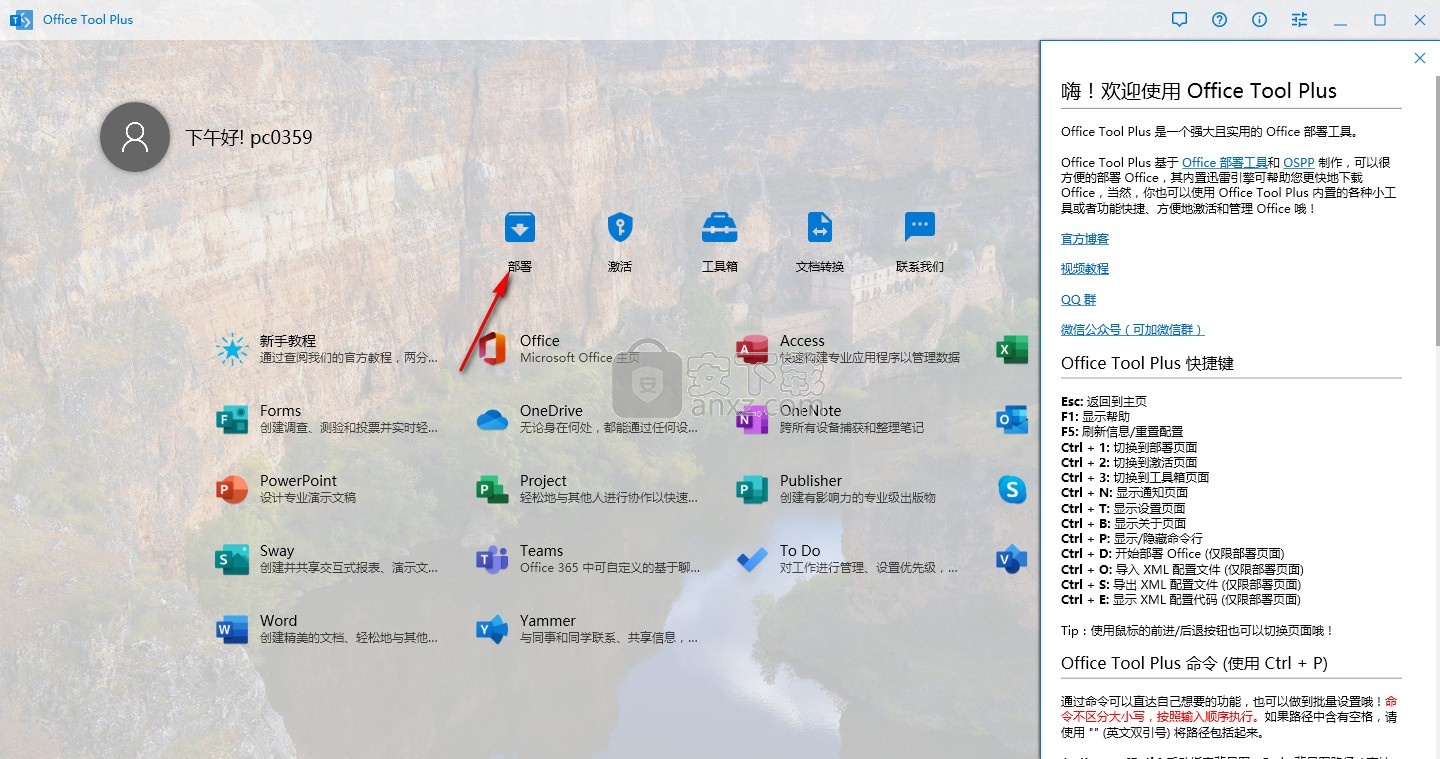Viewport: 1440px width, 759px height.
Task: Click the Ctrl + E 显示 XML 配置代码 line
Action: click(x=1181, y=599)
